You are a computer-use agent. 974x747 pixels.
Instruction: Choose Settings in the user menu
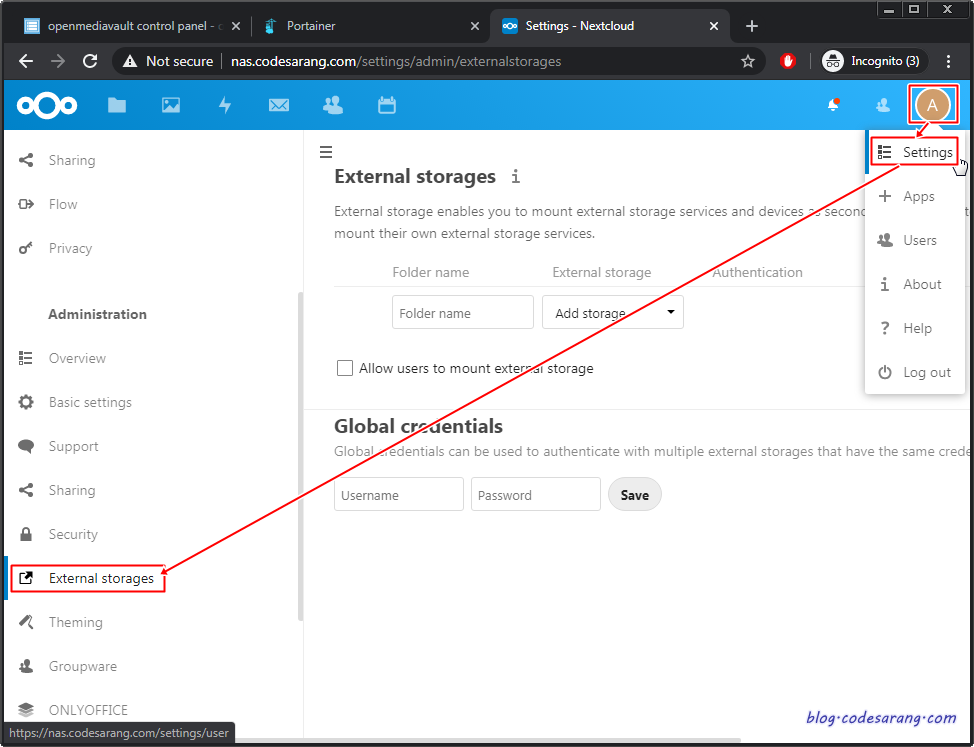(x=914, y=152)
